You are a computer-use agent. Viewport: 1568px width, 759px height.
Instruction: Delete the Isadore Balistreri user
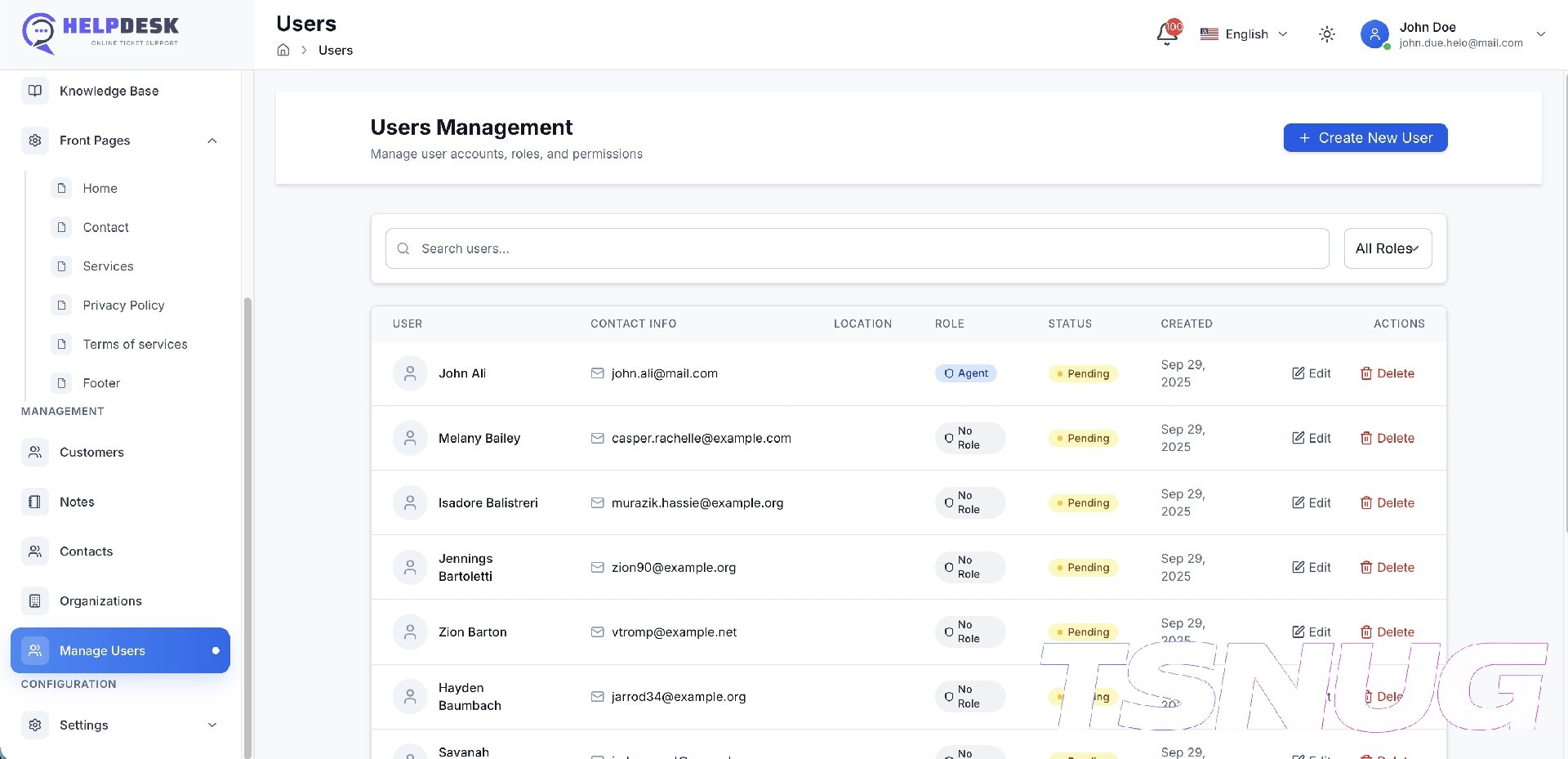[1387, 503]
